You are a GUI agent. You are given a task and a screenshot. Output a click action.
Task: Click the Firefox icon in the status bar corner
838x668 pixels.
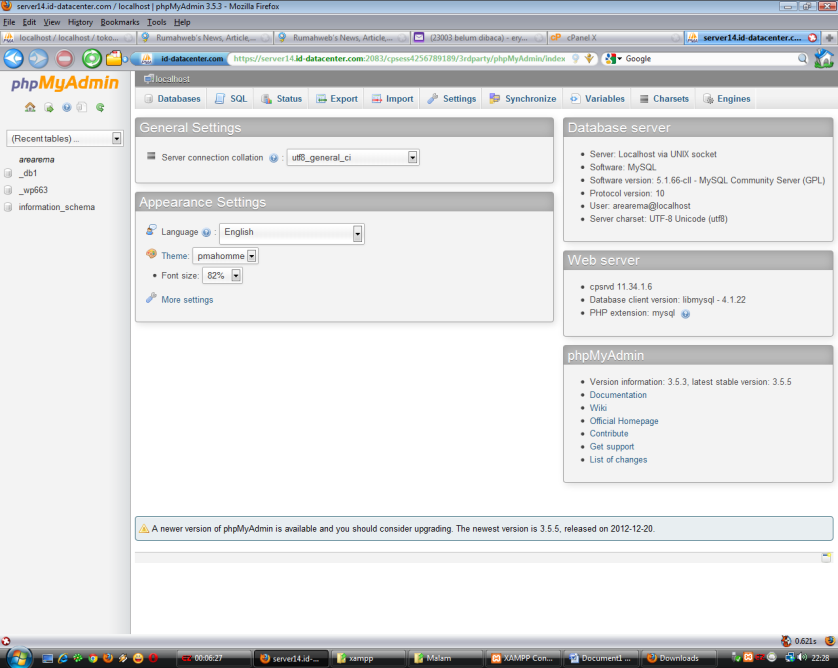pos(829,641)
